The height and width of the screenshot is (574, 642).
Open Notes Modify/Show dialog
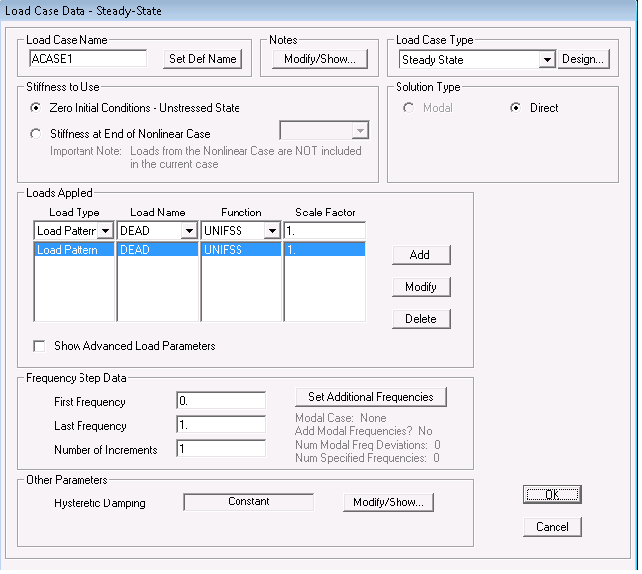[x=319, y=59]
